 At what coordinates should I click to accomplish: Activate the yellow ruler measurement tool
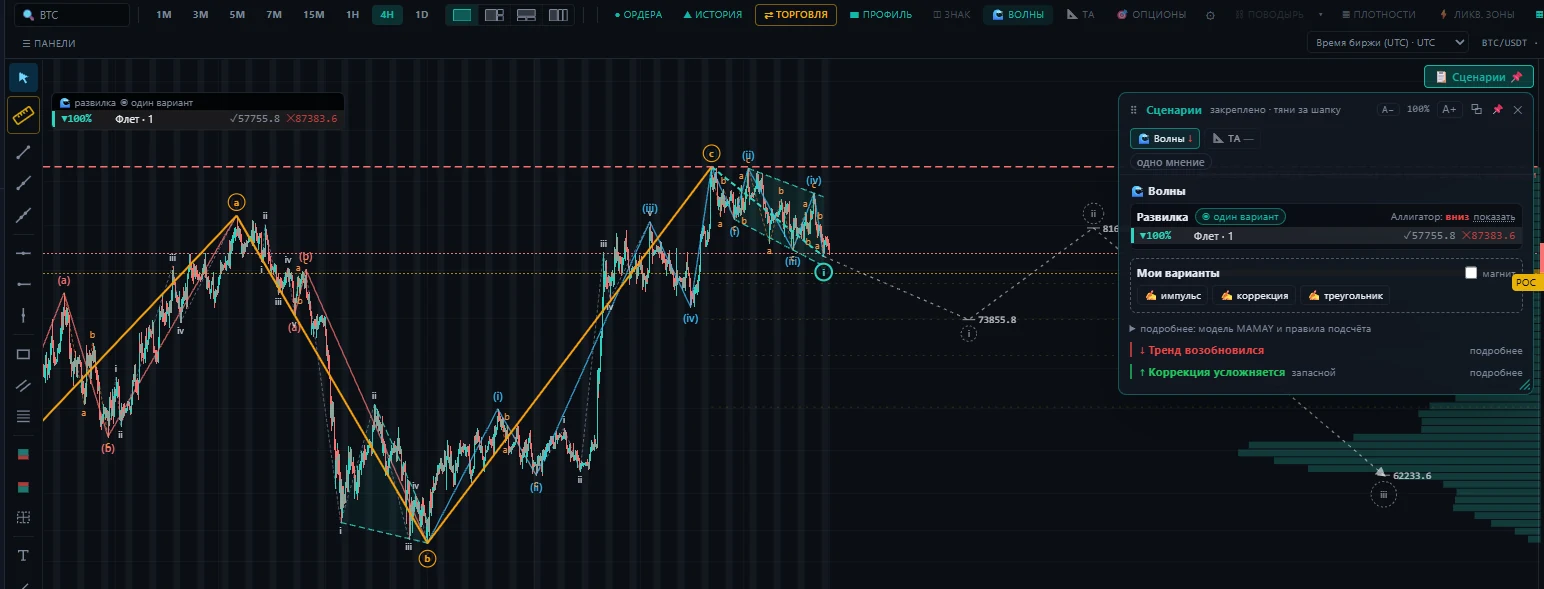point(23,116)
